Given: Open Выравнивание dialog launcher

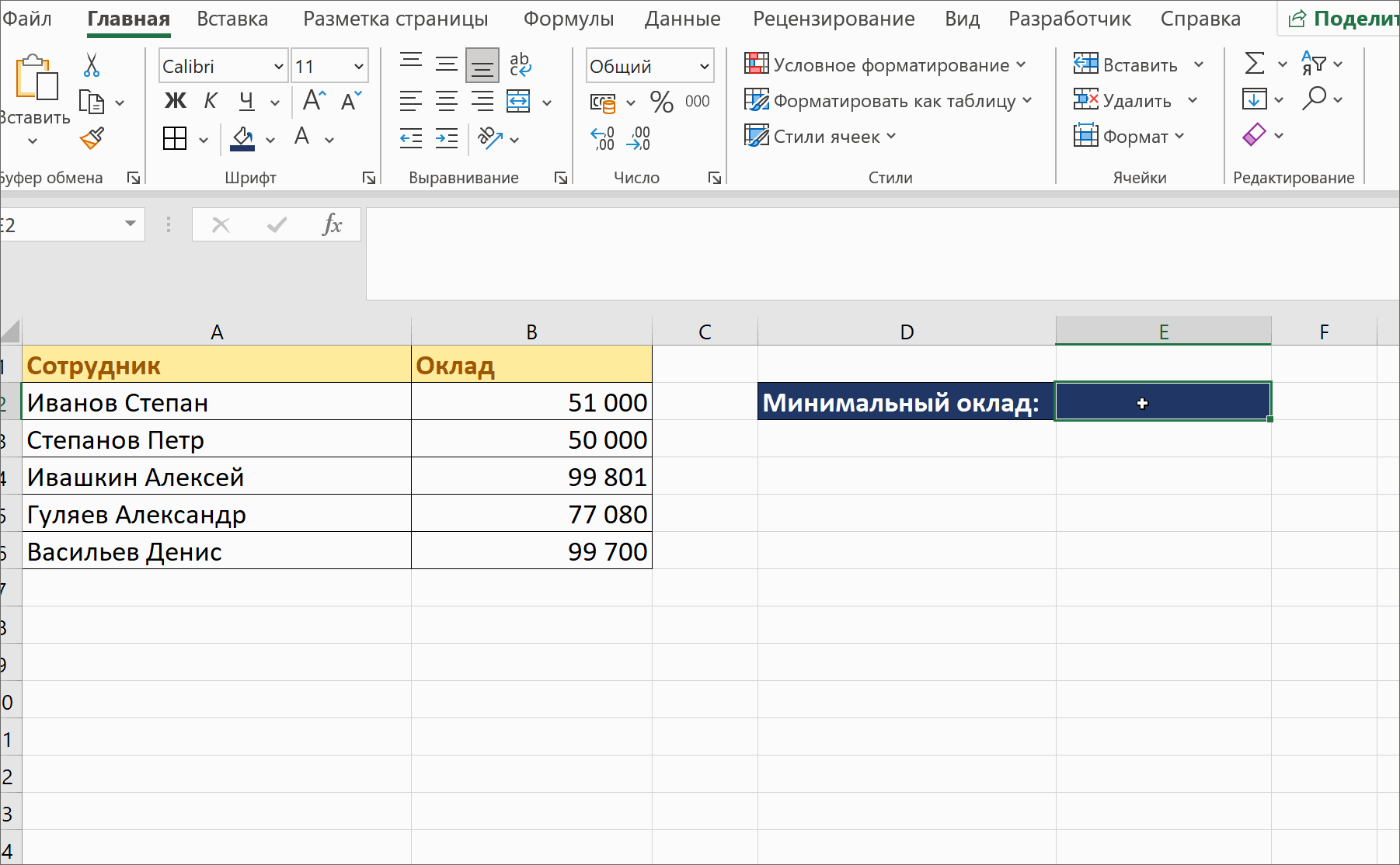Looking at the screenshot, I should [560, 178].
